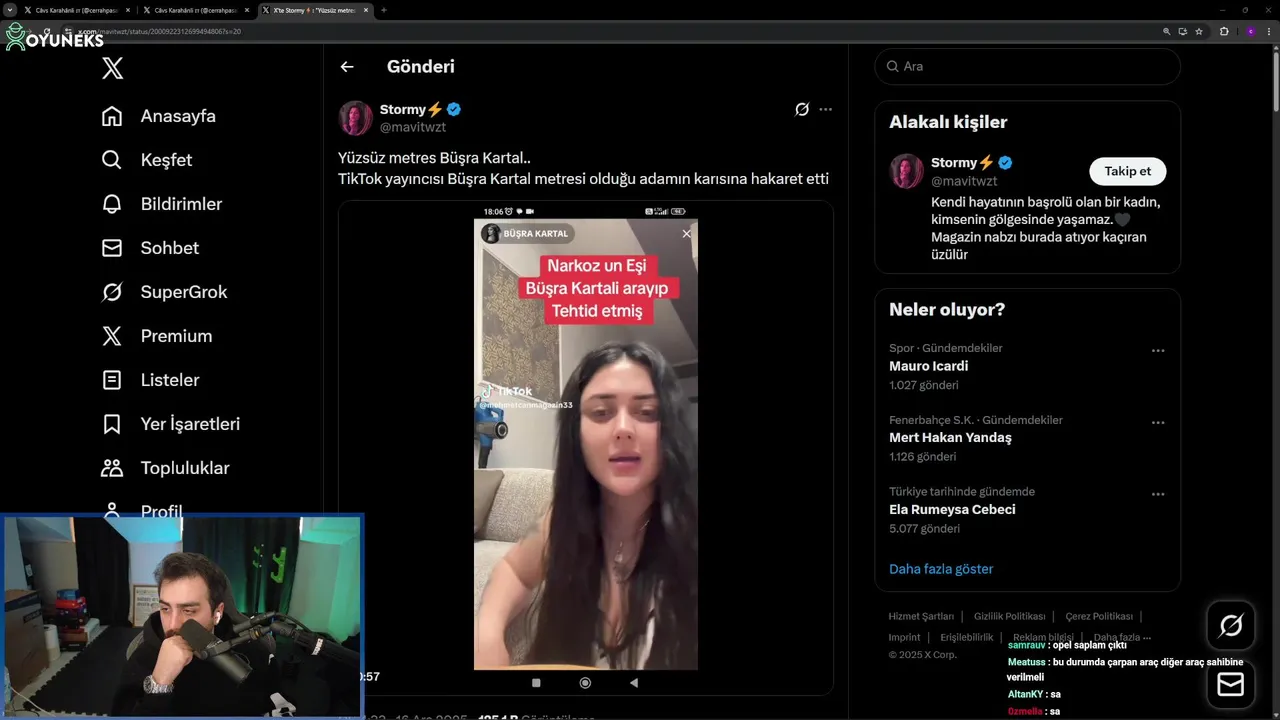The image size is (1280, 720).
Task: Open the Gizlilik Politikası footer link
Action: pos(1009,616)
